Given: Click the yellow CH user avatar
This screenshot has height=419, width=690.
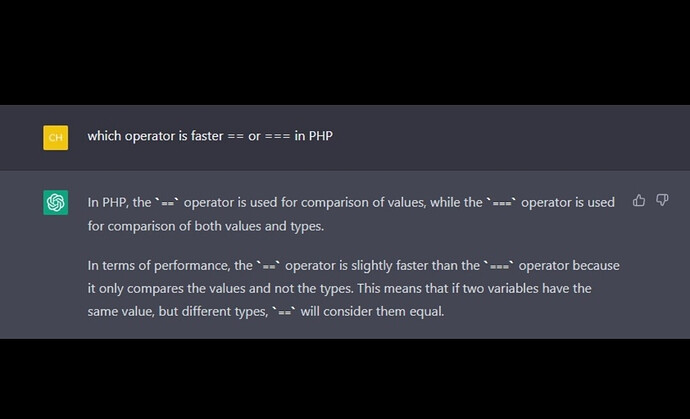Looking at the screenshot, I should pyautogui.click(x=56, y=137).
